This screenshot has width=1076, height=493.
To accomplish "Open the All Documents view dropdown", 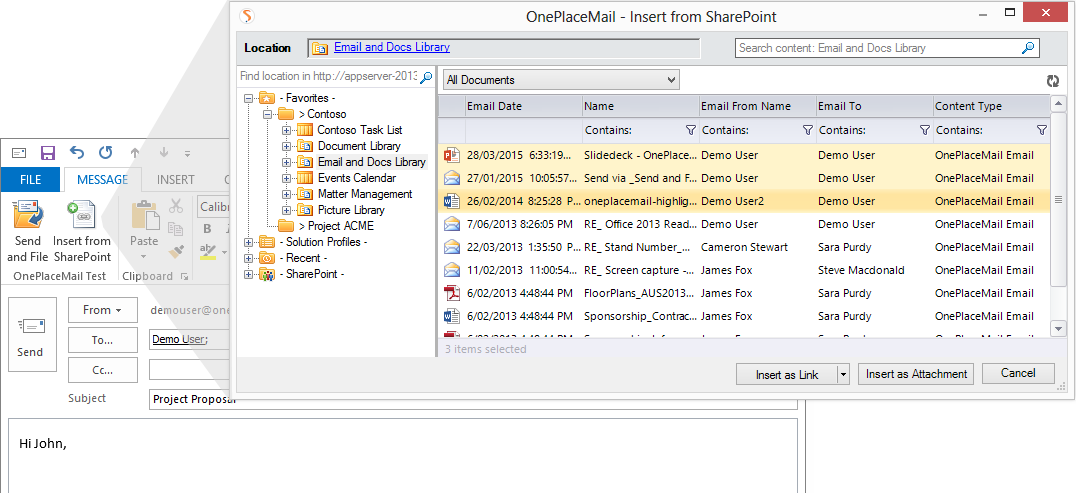I will [x=560, y=80].
